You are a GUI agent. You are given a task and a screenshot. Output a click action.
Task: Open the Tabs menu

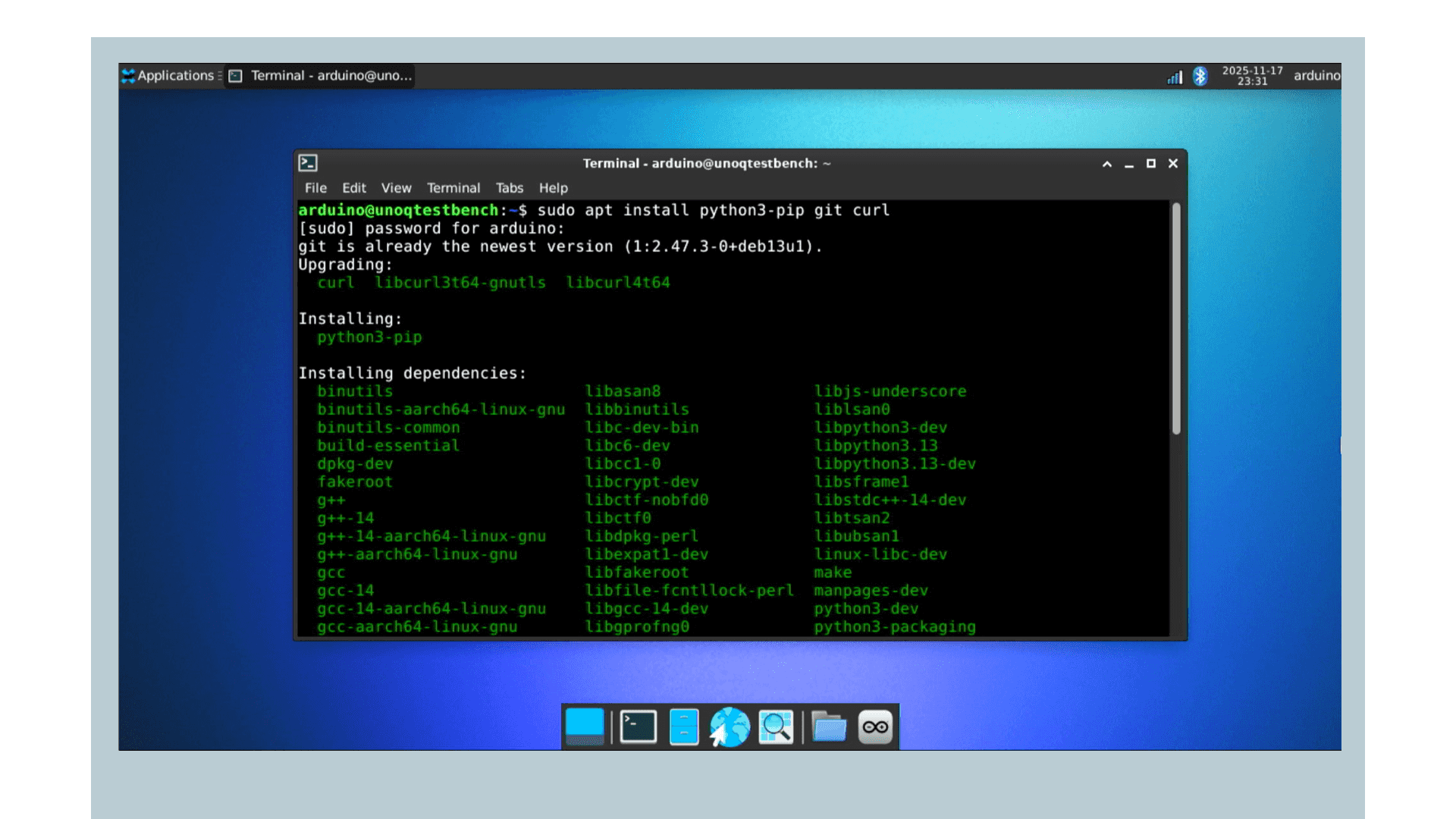(x=509, y=187)
